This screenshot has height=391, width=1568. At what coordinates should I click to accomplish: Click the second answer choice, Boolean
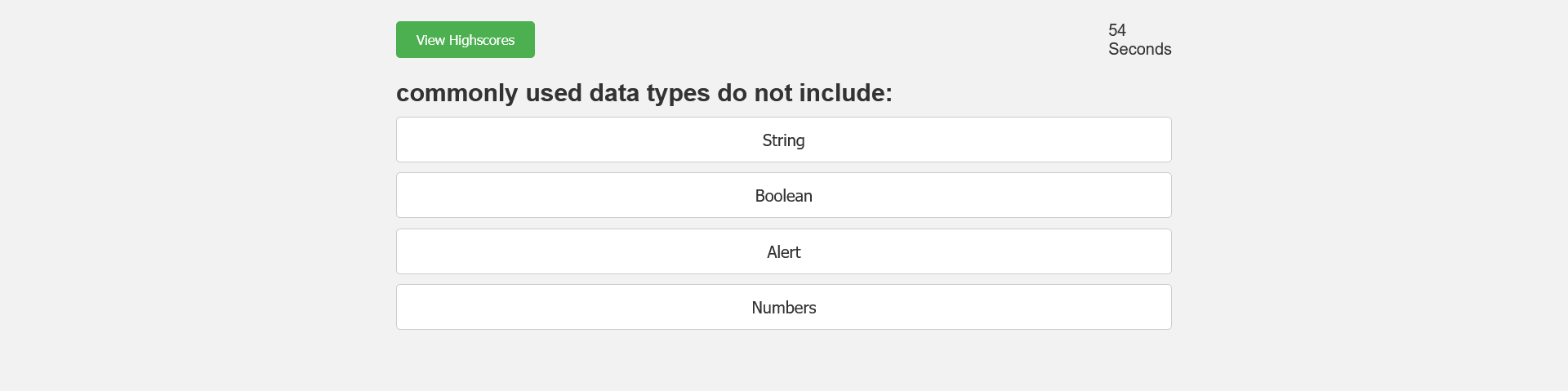[783, 196]
